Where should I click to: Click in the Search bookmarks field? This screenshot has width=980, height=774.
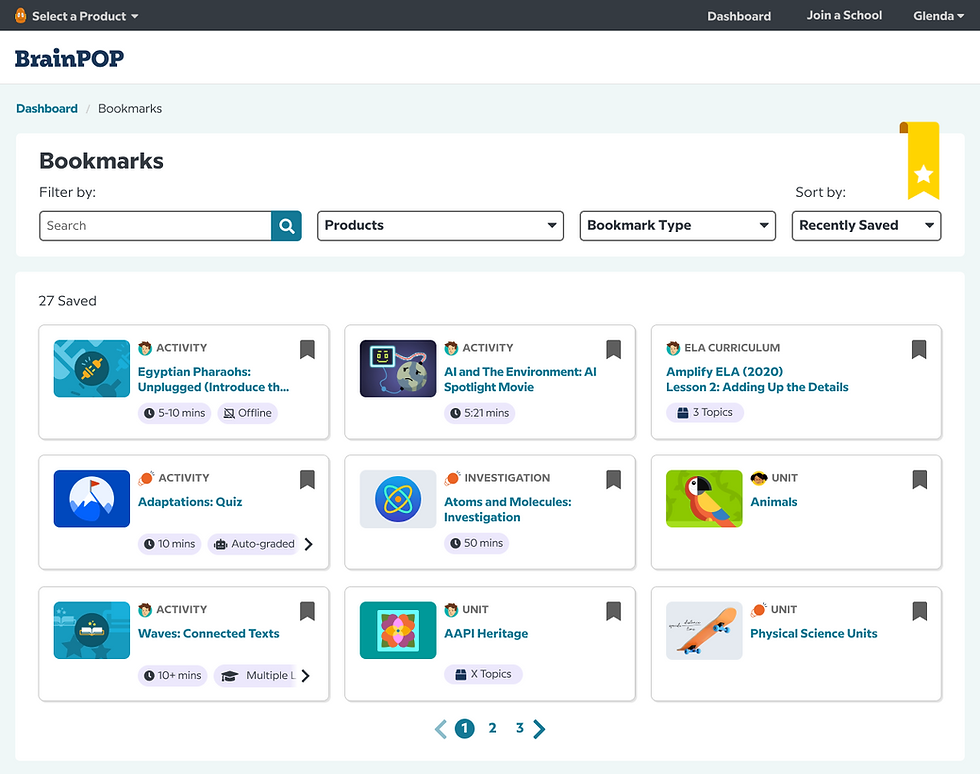[155, 226]
